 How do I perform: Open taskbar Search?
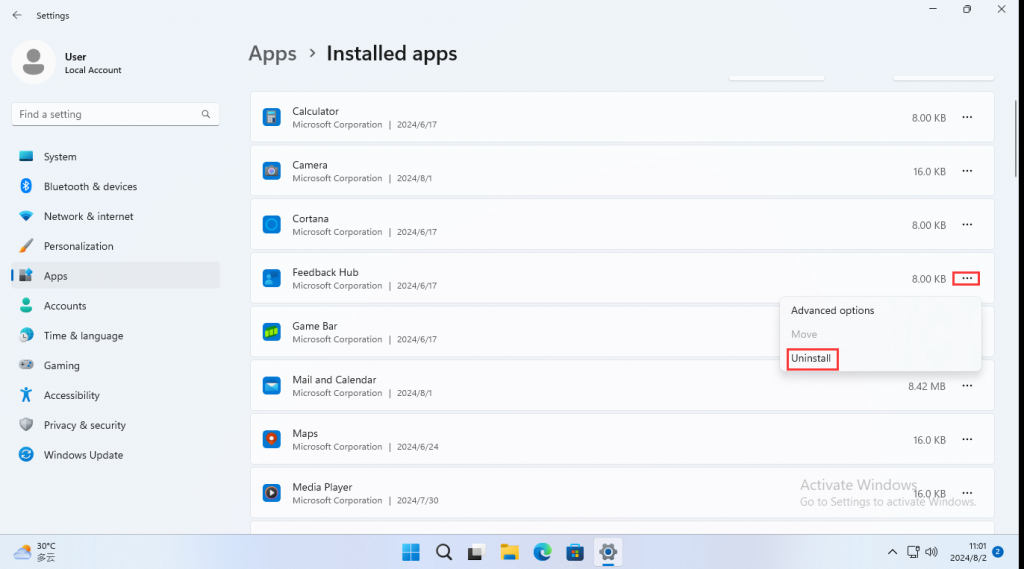click(x=444, y=553)
